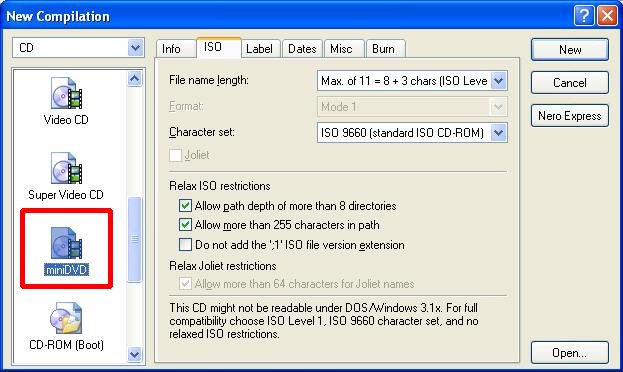Click the New button
623x372 pixels.
click(x=570, y=50)
